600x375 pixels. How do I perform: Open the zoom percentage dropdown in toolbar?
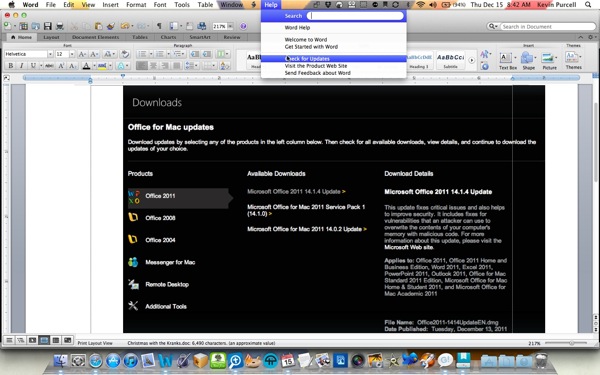pos(230,26)
